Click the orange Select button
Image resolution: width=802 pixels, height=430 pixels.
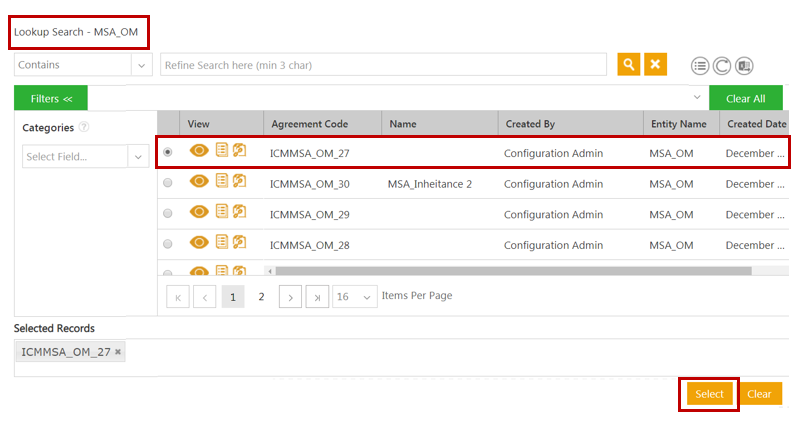pyautogui.click(x=709, y=394)
